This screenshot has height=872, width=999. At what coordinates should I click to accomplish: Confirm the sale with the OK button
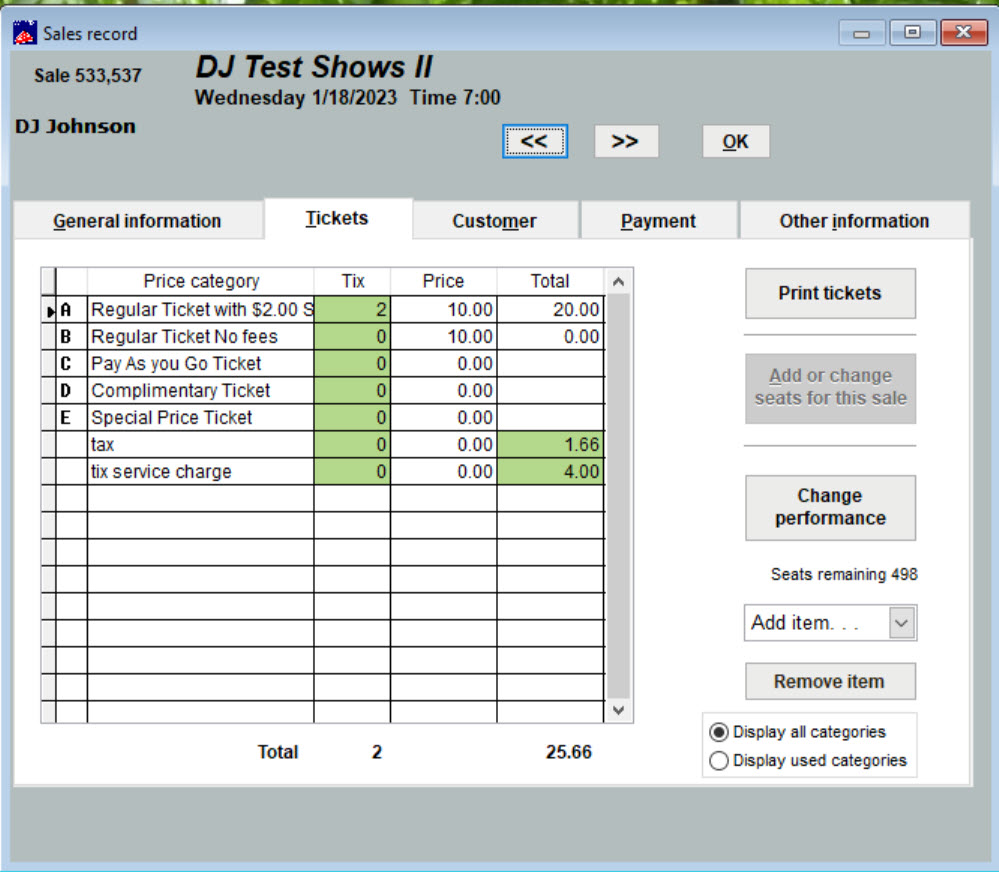point(735,142)
